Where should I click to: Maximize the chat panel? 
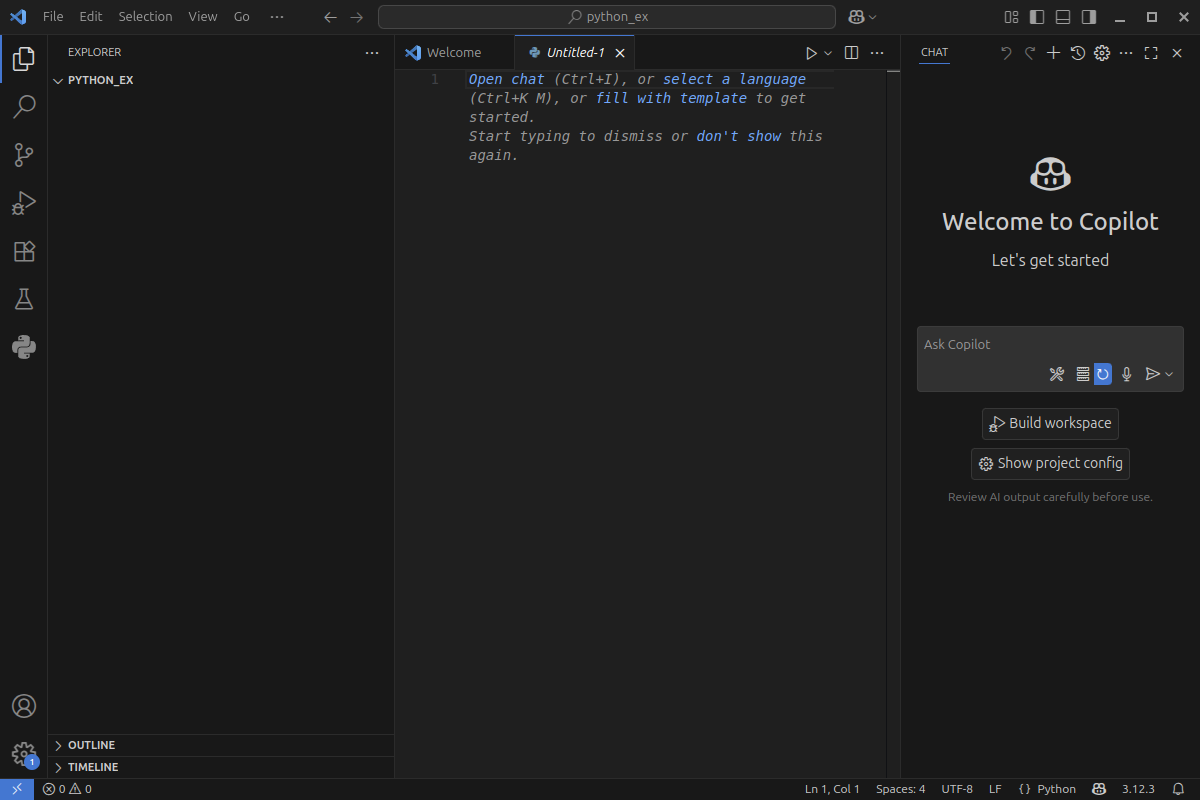tap(1151, 53)
